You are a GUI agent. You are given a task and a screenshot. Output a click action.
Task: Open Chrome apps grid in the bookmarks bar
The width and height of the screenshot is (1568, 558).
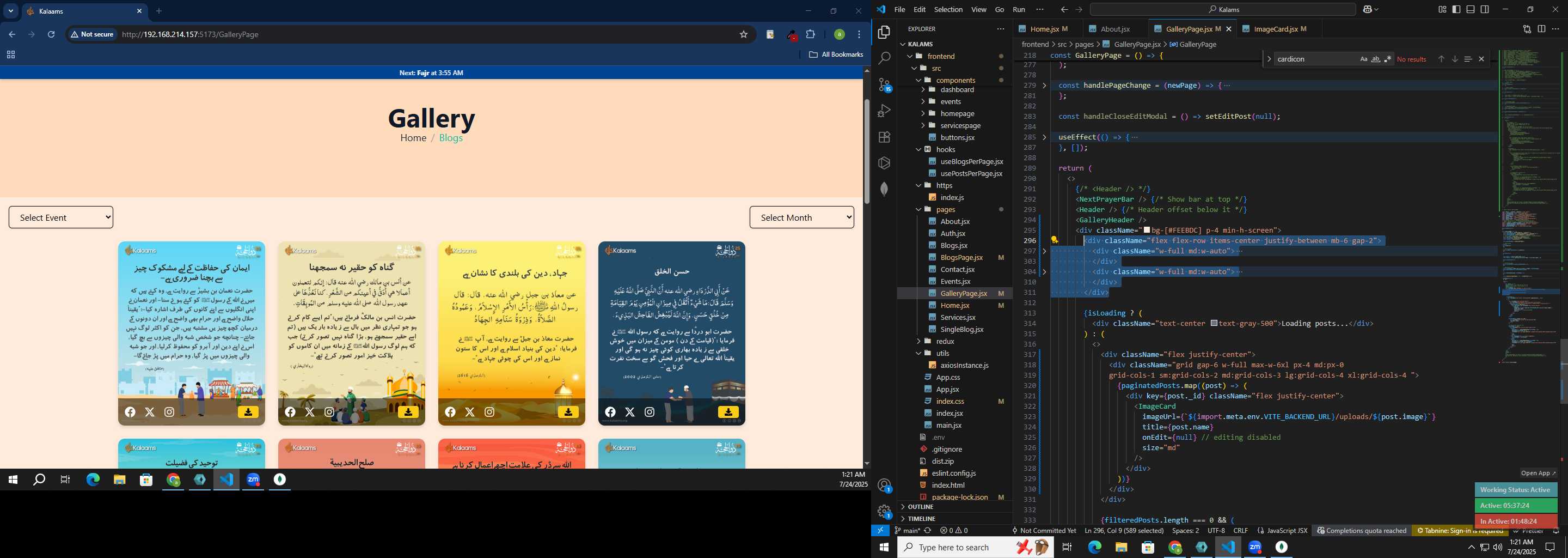(10, 54)
